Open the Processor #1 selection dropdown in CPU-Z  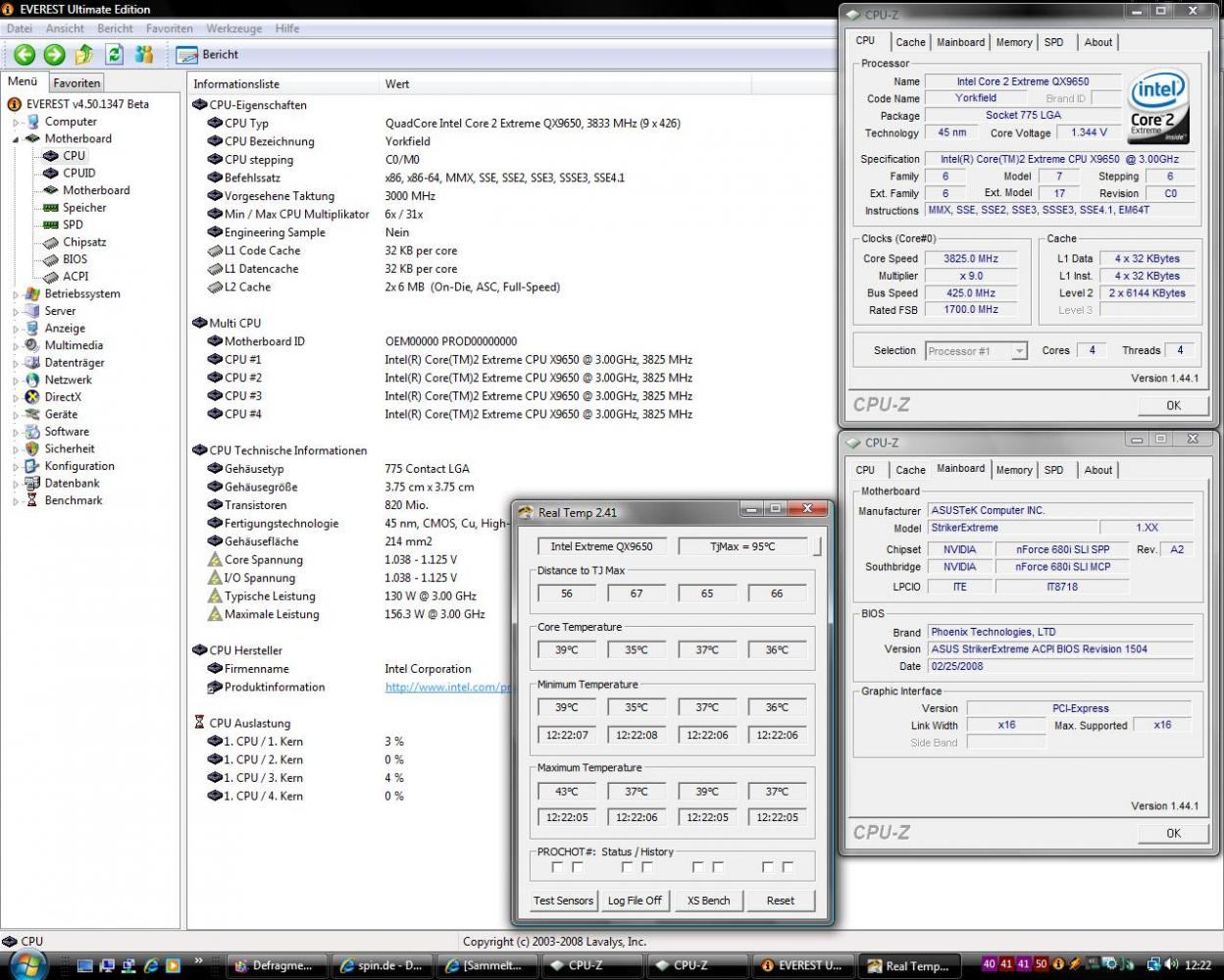click(975, 350)
